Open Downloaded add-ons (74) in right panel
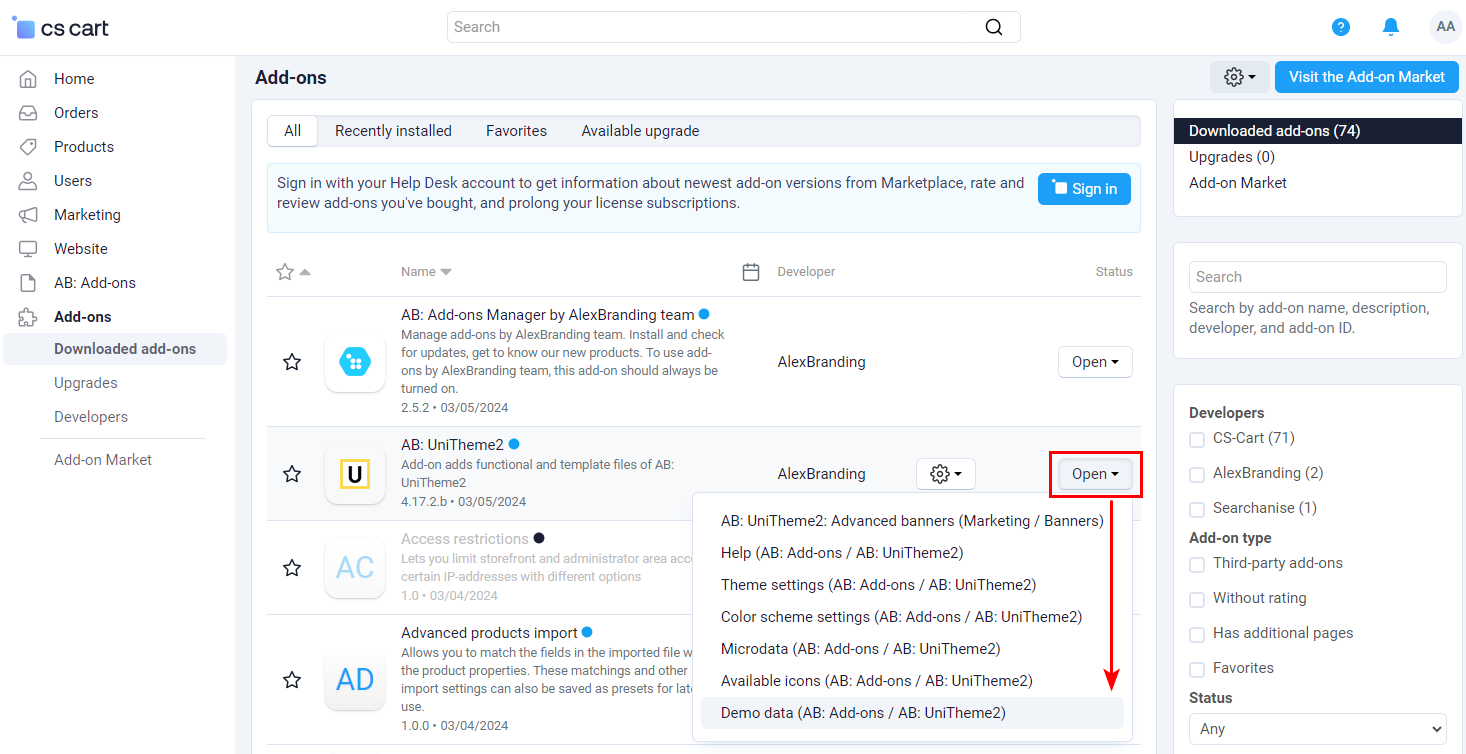Image resolution: width=1466 pixels, height=754 pixels. [x=1317, y=131]
